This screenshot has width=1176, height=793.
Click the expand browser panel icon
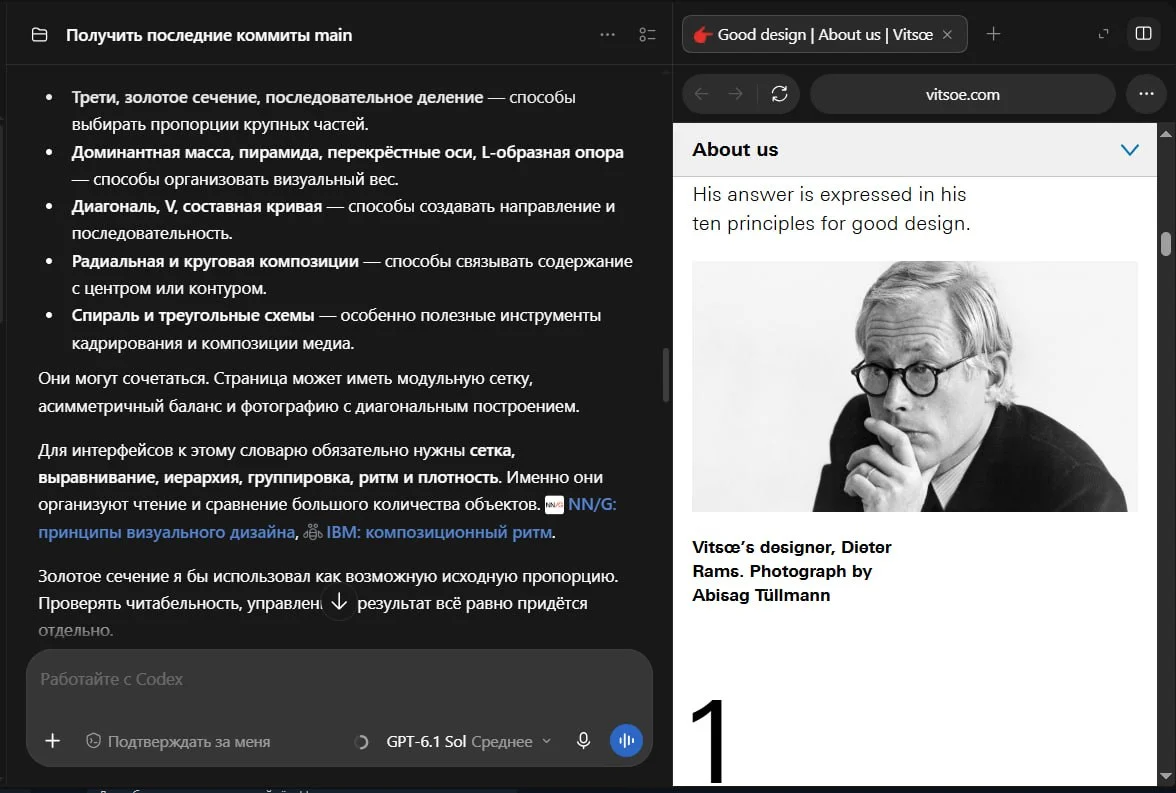[1103, 34]
